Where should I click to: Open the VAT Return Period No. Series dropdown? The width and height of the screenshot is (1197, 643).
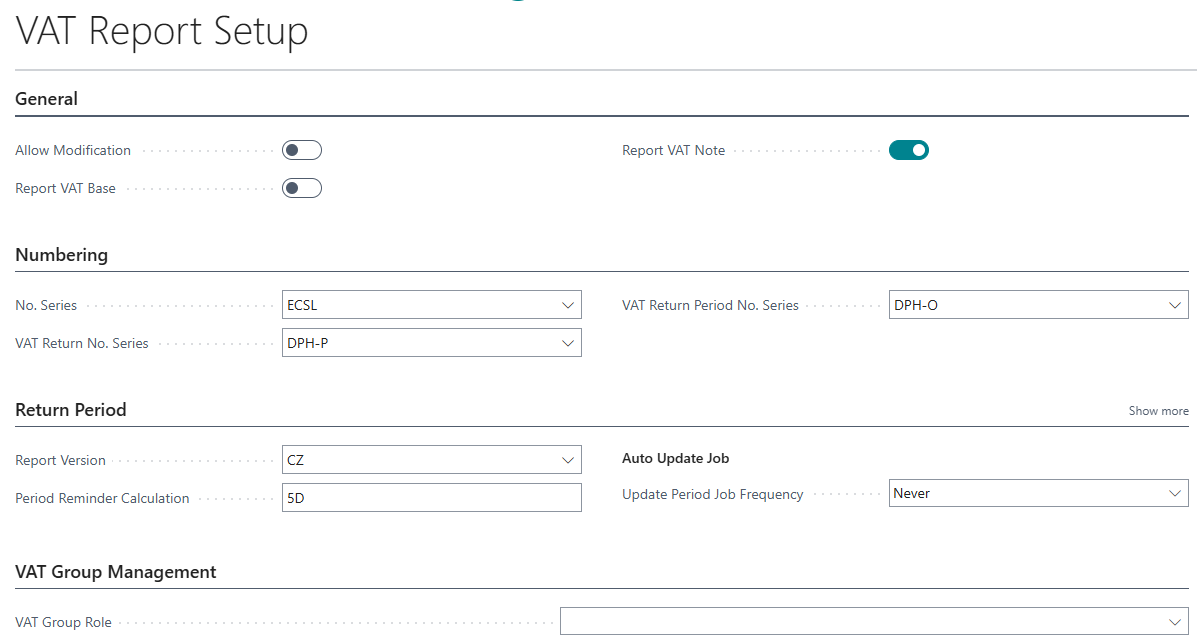pyautogui.click(x=1176, y=304)
